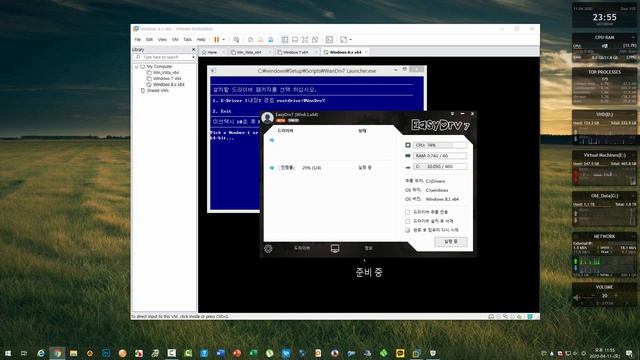Image resolution: width=640 pixels, height=360 pixels.
Task: Open File Explorer from the taskbar
Action: pos(73,353)
